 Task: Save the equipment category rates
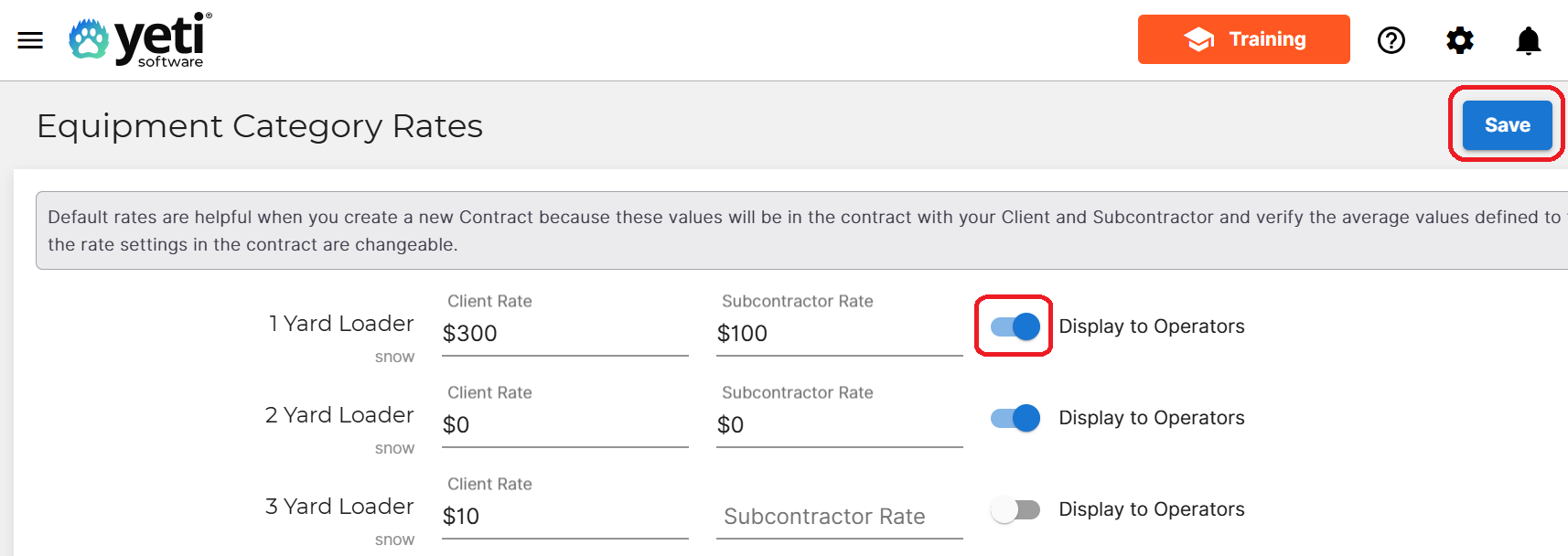coord(1506,125)
